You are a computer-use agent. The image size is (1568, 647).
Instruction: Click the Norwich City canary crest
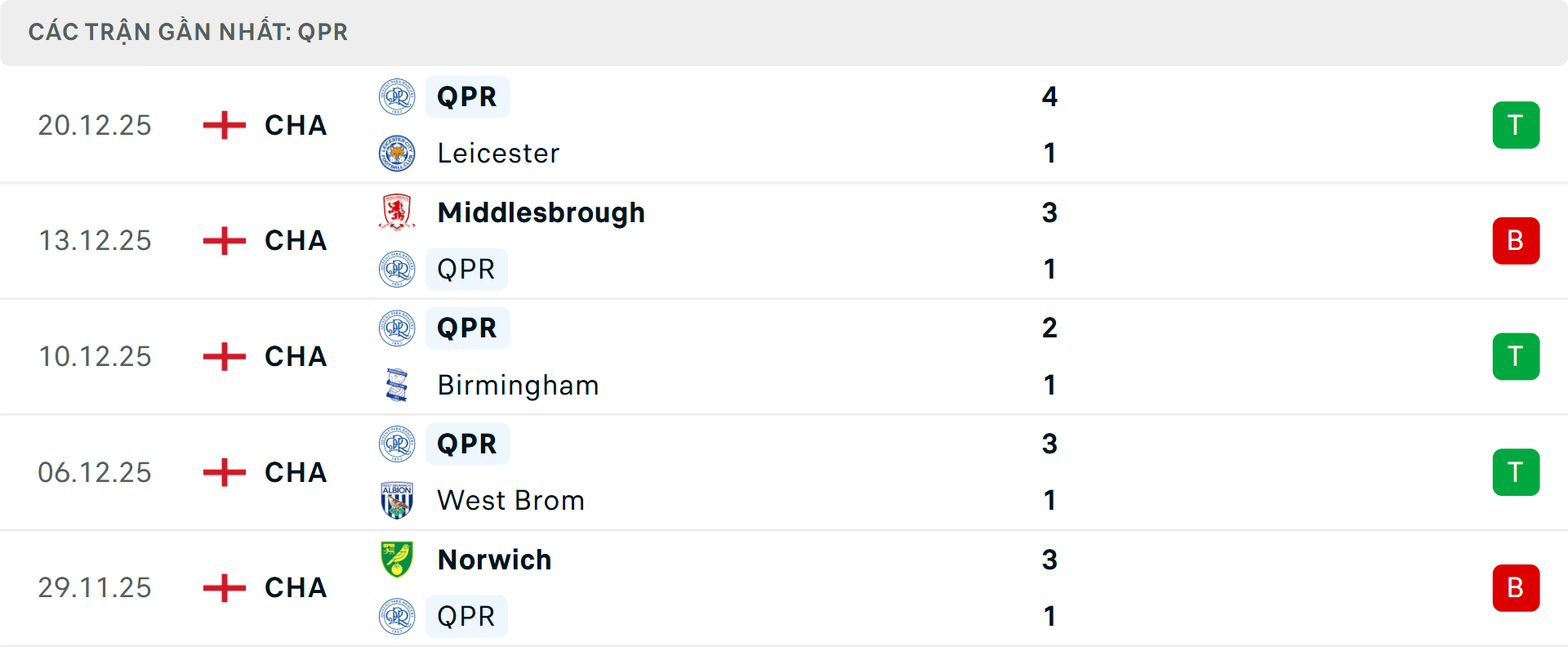pos(397,560)
